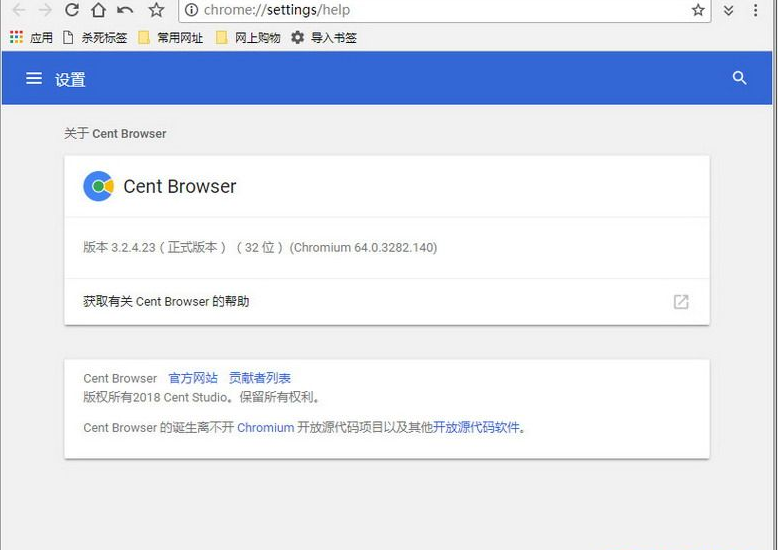The image size is (778, 550).
Task: Open the browser three-dot main menu
Action: pos(755,10)
